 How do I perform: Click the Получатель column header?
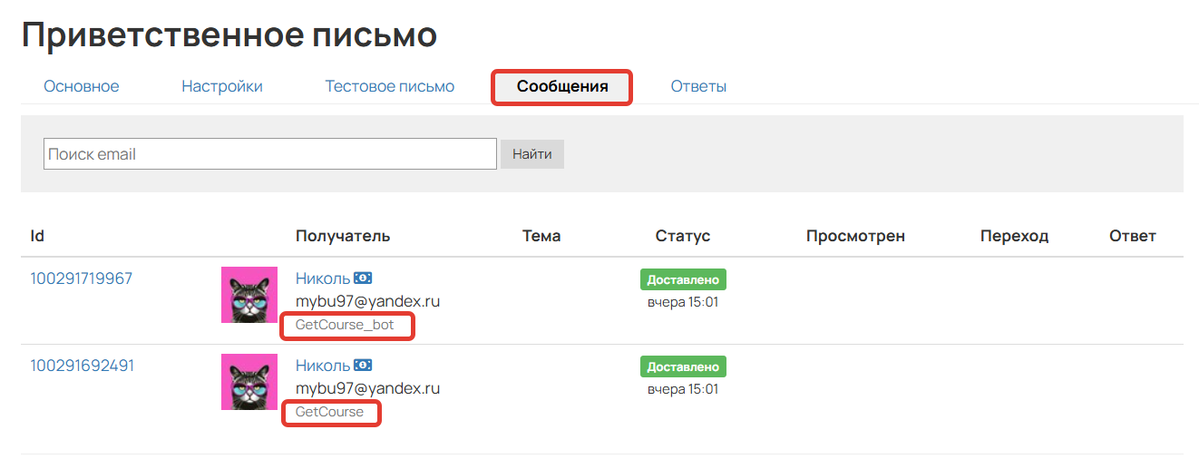click(x=343, y=236)
